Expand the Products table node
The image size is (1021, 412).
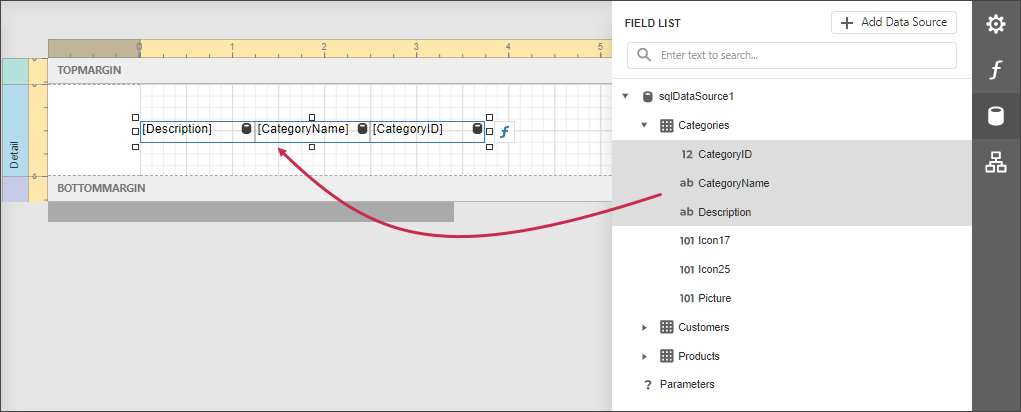pos(644,356)
